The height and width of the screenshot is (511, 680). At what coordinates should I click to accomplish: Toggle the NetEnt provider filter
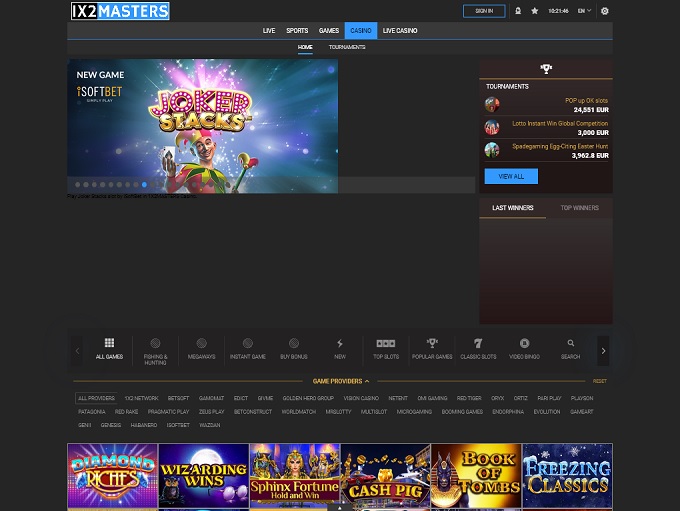pos(397,398)
